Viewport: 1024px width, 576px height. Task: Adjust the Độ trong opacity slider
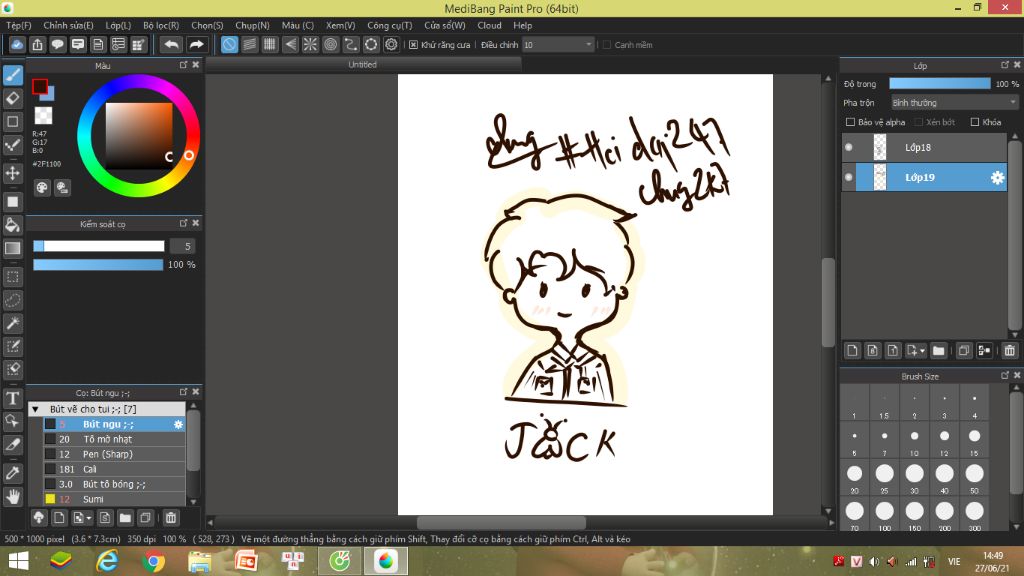940,84
